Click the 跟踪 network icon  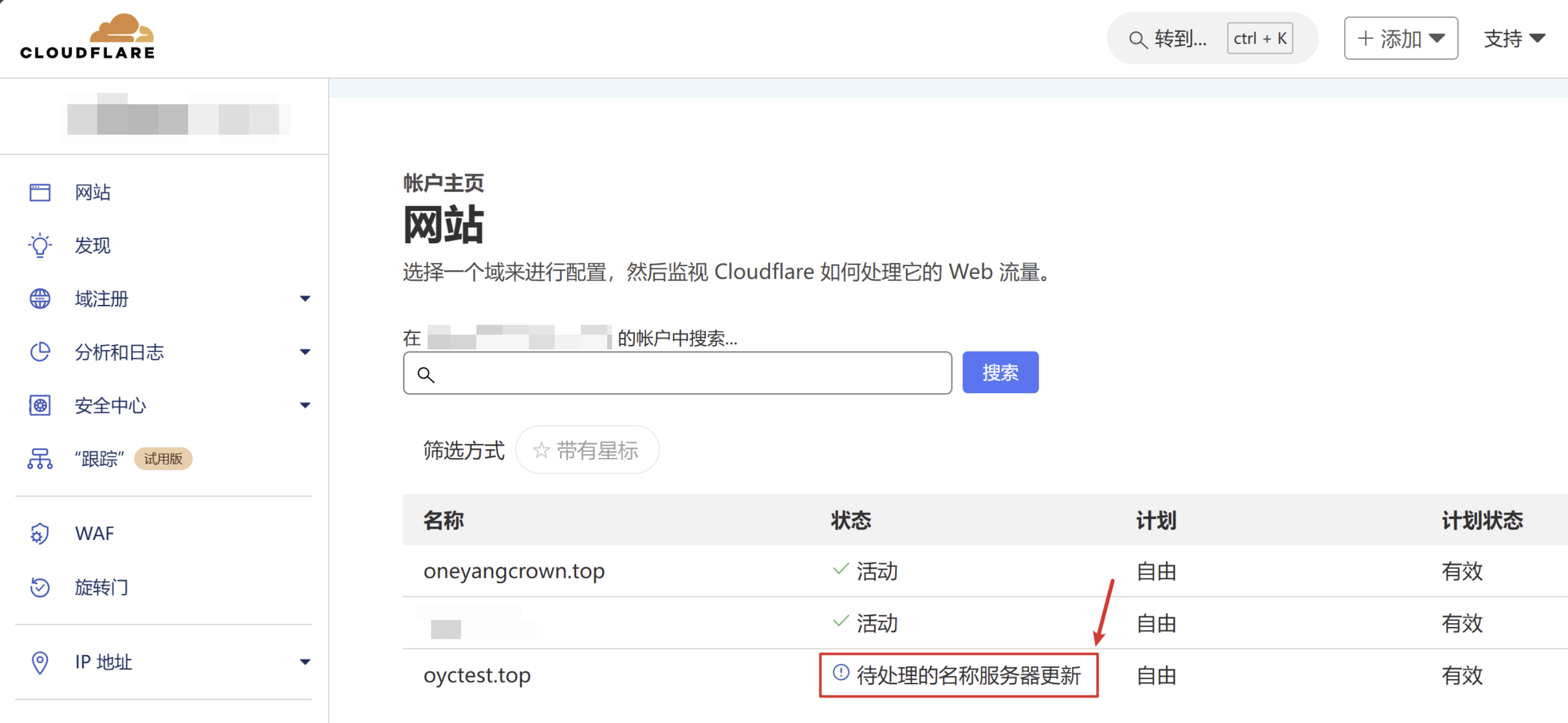tap(40, 458)
